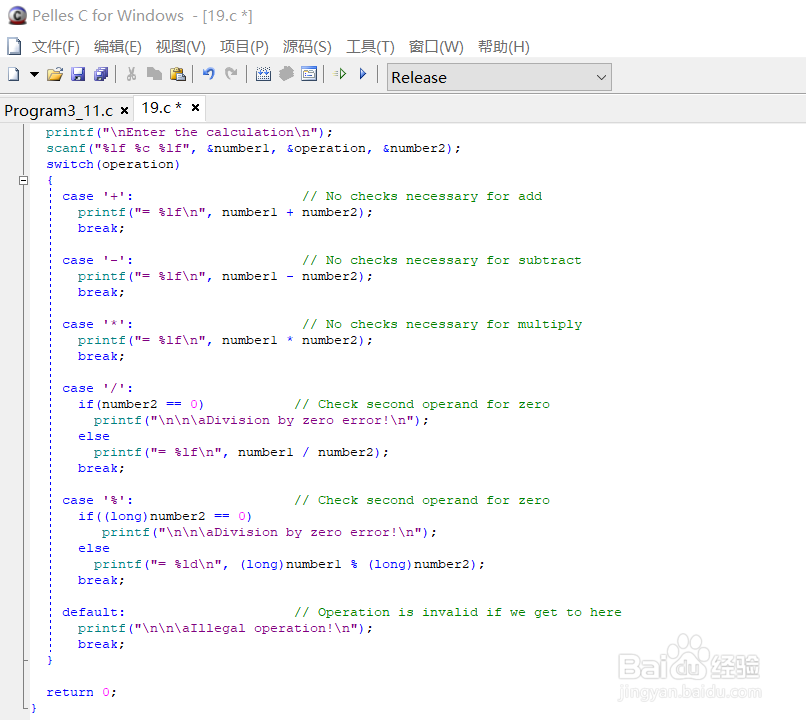Image resolution: width=806 pixels, height=720 pixels.
Task: Click the Redo arrow icon
Action: 231,75
